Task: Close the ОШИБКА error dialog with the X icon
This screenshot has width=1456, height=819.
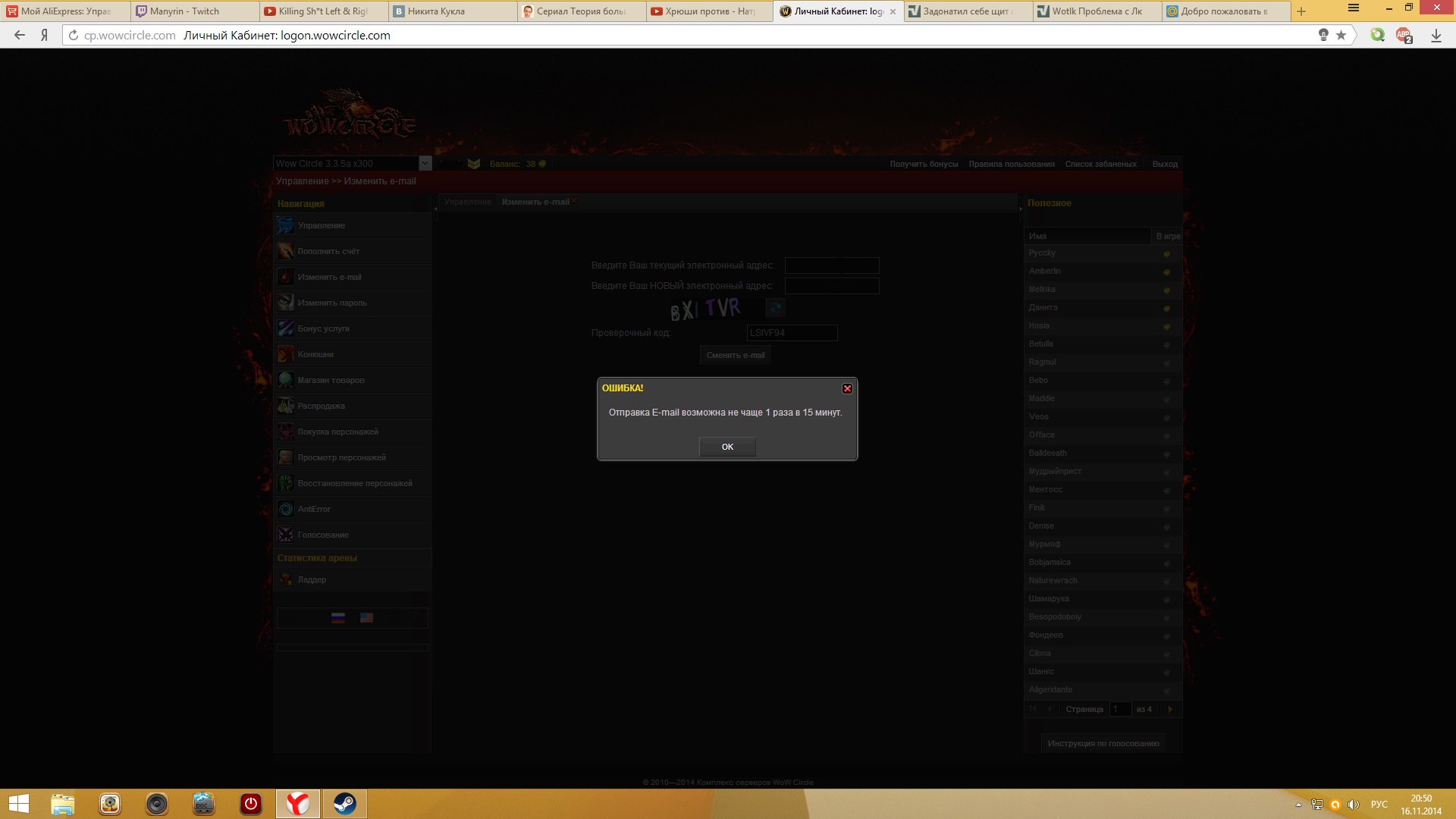Action: pos(847,388)
